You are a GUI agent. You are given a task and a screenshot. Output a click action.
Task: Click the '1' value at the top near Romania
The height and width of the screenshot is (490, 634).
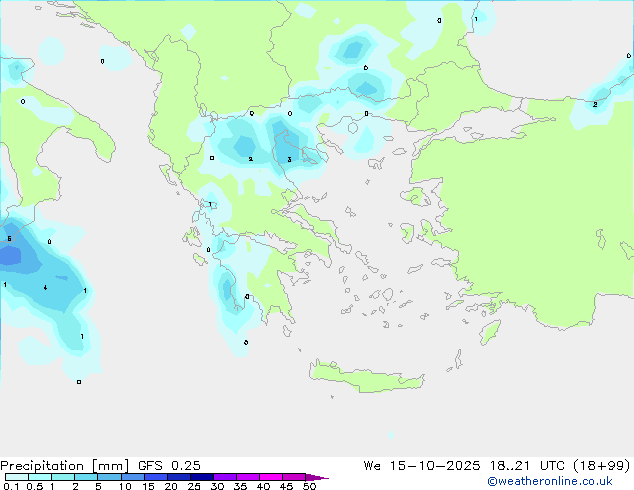476,19
